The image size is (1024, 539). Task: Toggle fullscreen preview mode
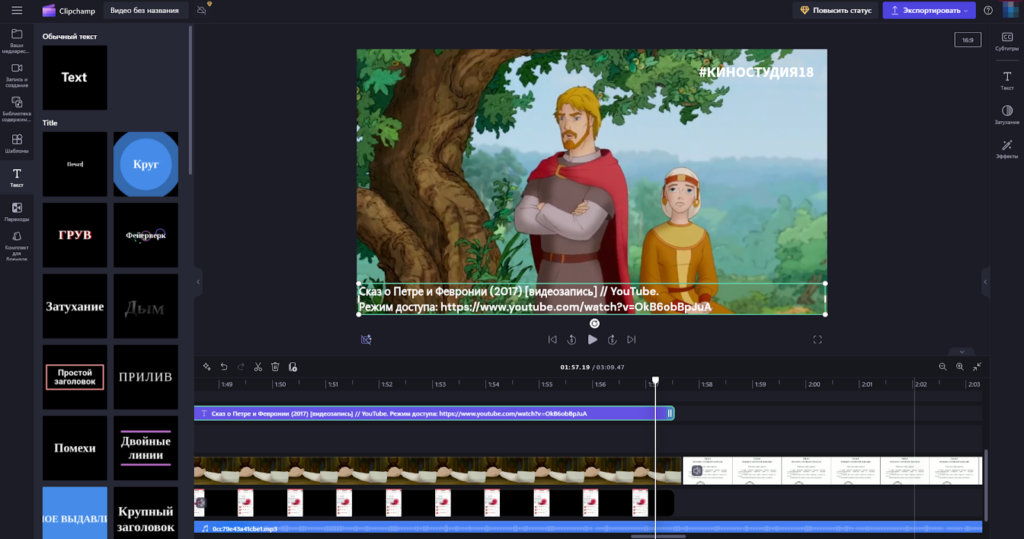coord(817,340)
